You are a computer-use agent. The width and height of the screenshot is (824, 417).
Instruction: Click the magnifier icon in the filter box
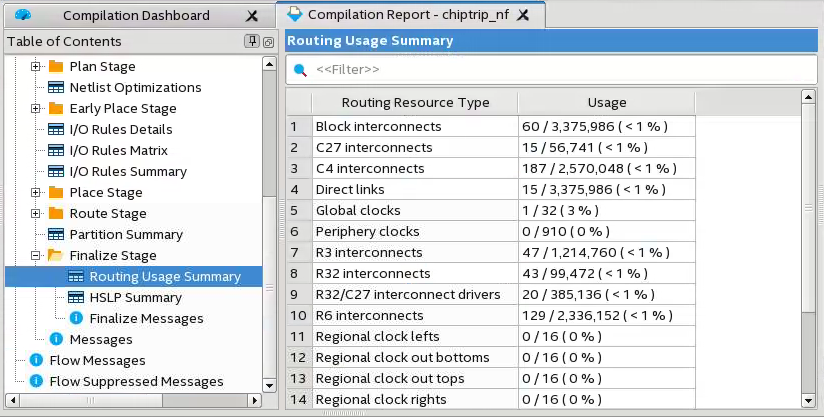point(300,70)
